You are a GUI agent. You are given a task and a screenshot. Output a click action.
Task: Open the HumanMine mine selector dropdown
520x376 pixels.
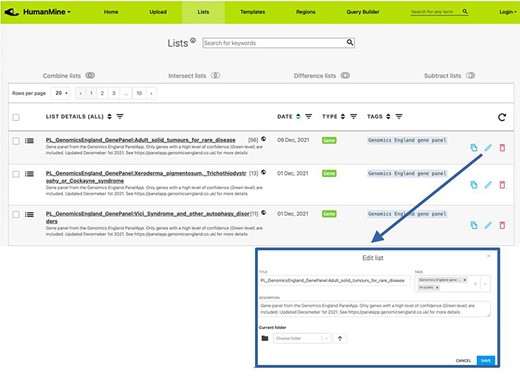point(47,12)
